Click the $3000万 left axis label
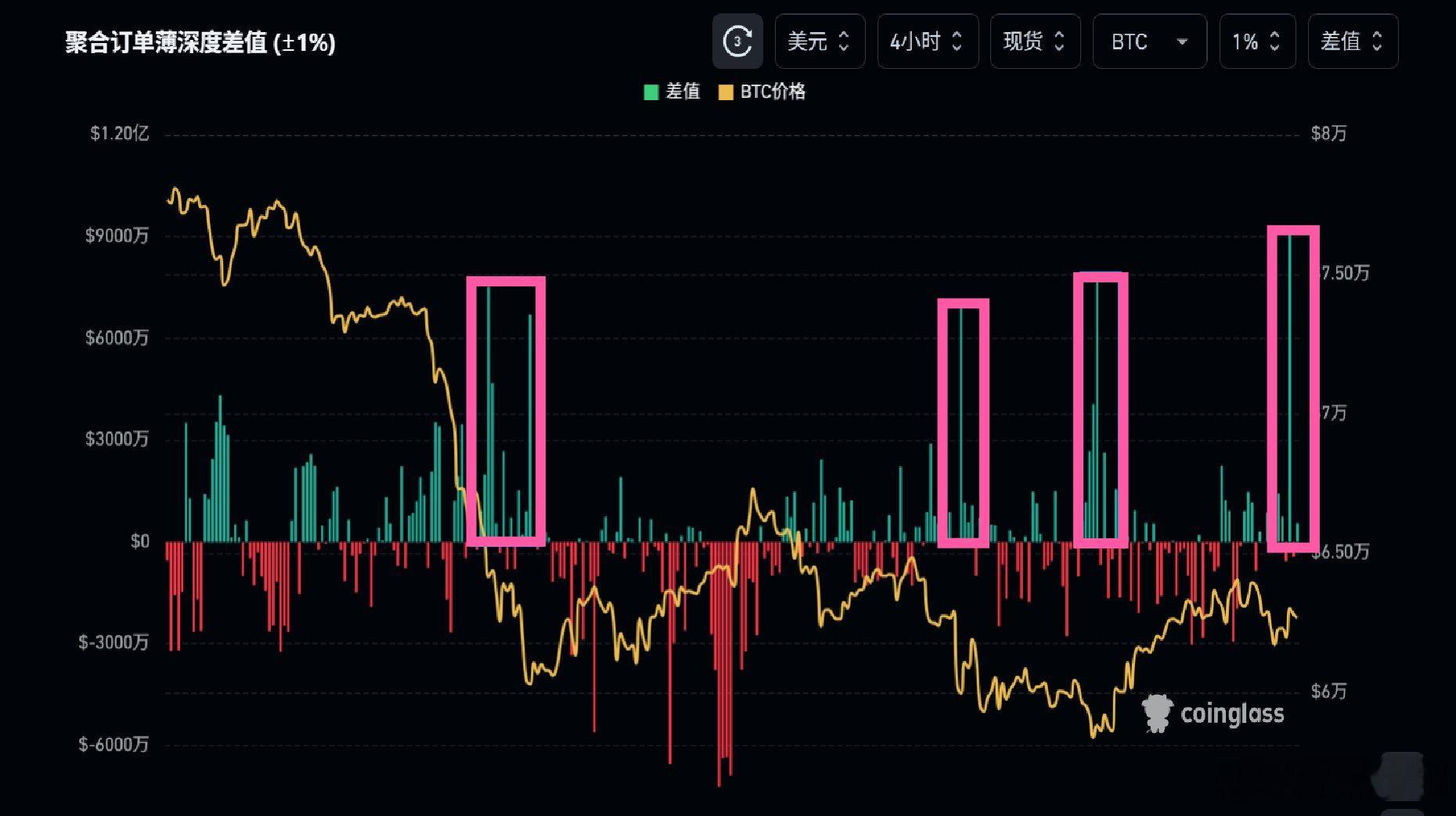Screen dimensions: 1456x816 [117, 439]
